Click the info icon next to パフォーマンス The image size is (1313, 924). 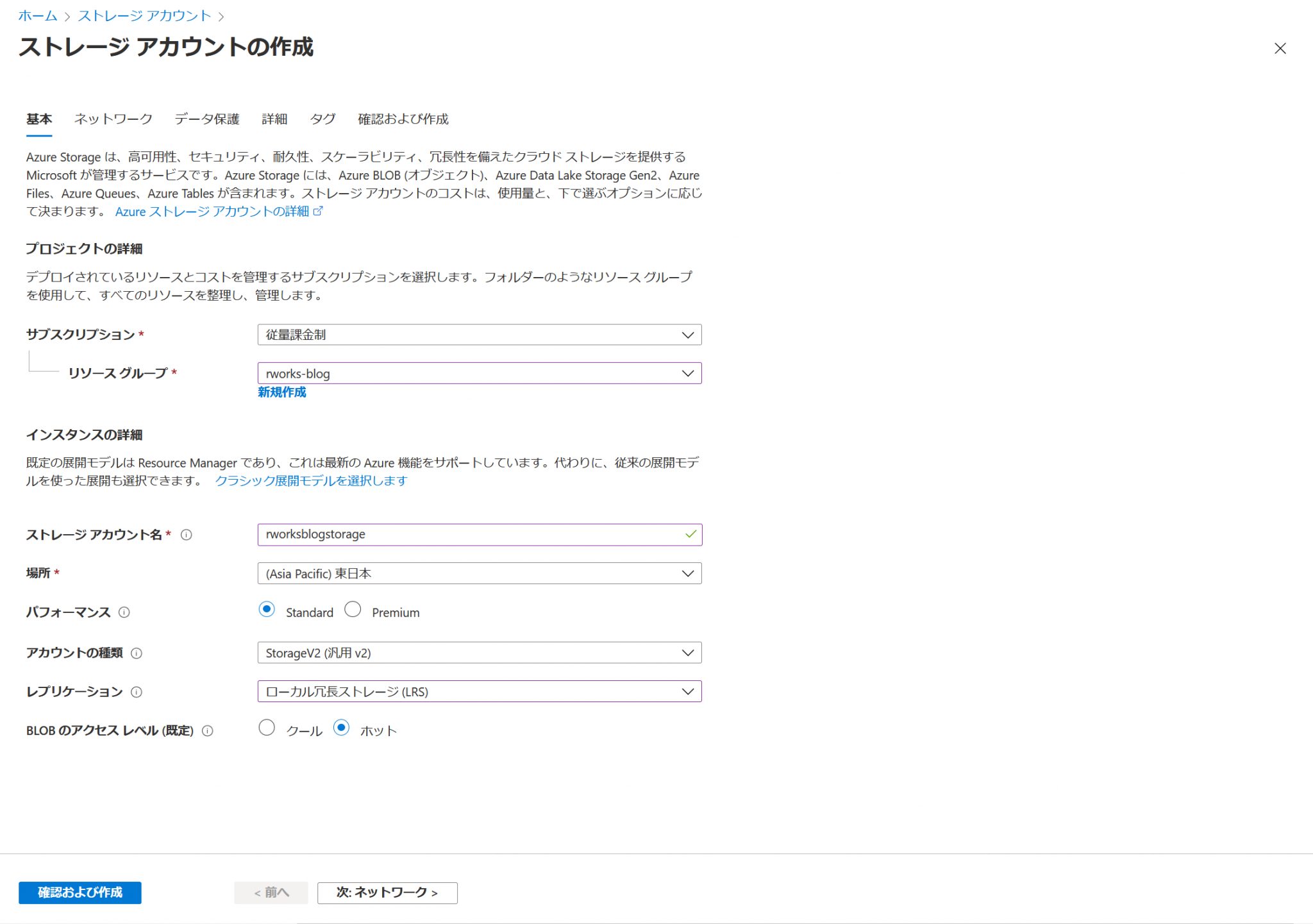(x=124, y=612)
